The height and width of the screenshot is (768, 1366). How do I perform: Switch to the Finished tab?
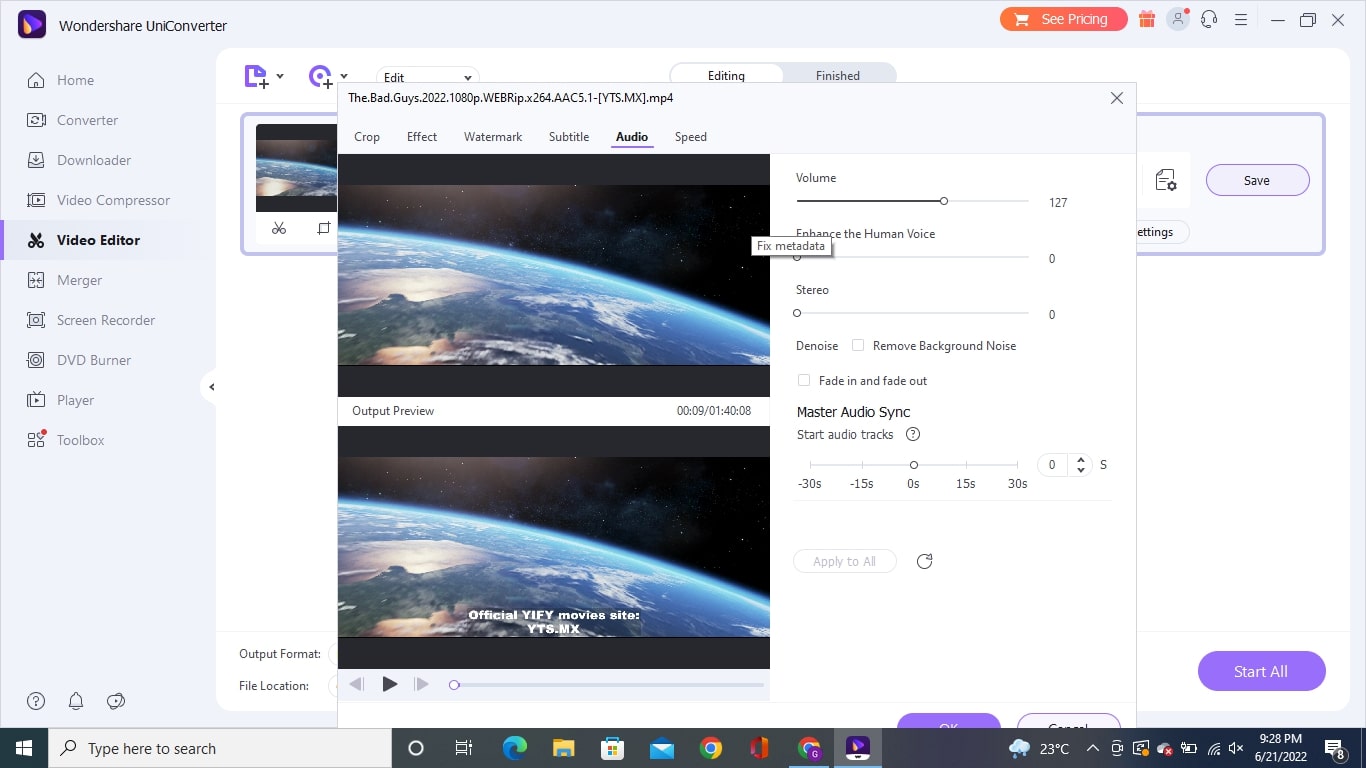(838, 75)
